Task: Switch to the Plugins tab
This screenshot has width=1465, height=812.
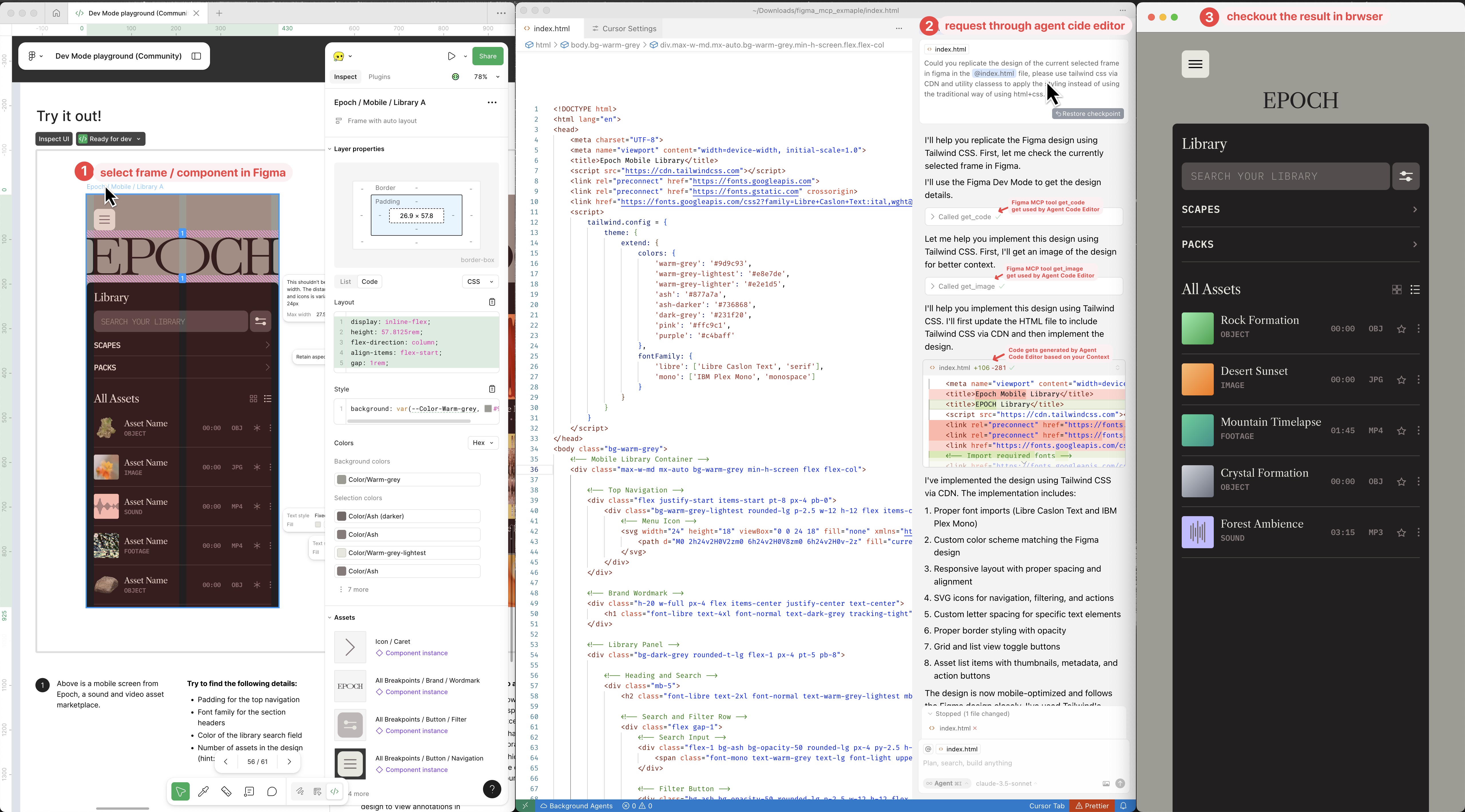Action: (x=379, y=77)
